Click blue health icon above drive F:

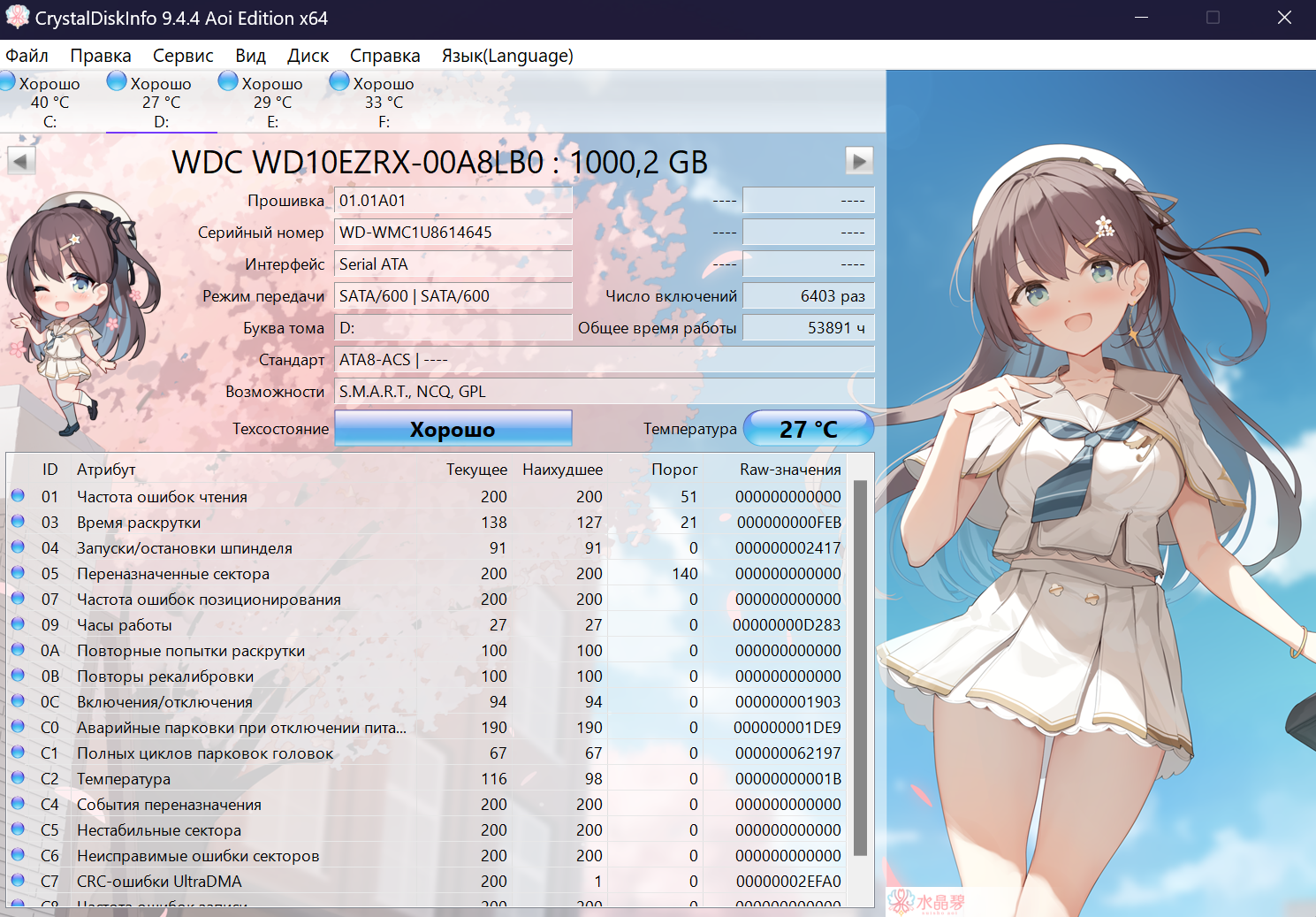(x=339, y=81)
